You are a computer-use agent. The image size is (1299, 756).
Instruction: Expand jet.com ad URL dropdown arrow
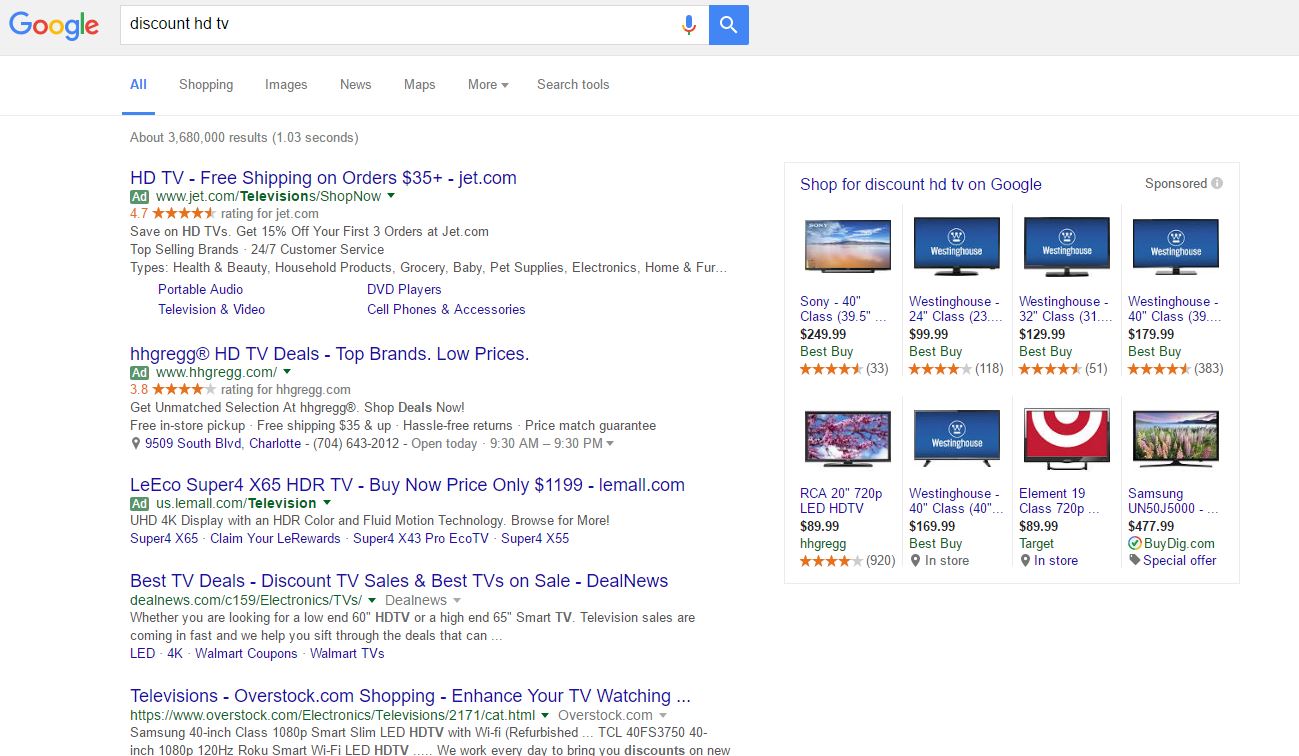click(x=391, y=196)
